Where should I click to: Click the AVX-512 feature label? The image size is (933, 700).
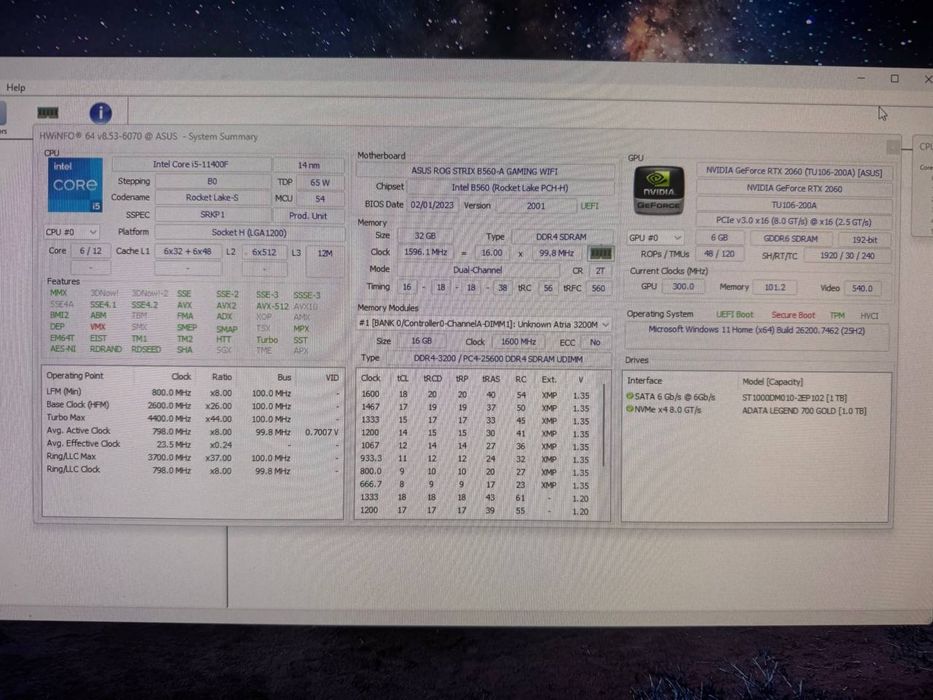pyautogui.click(x=272, y=306)
